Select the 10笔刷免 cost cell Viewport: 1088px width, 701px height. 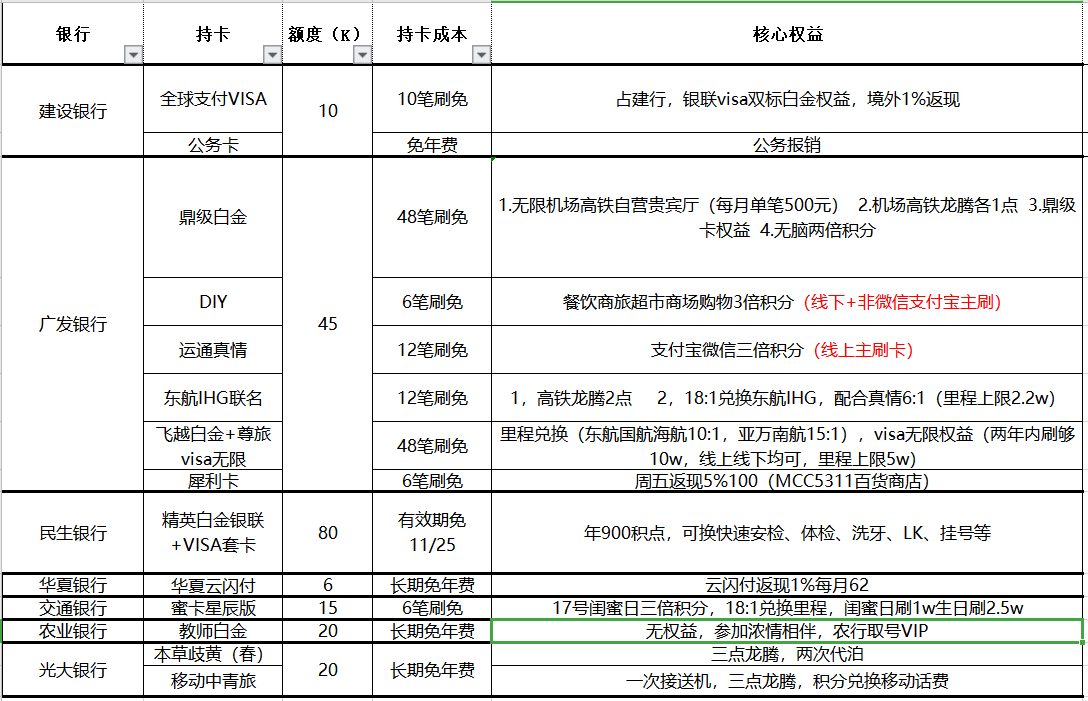click(x=432, y=99)
